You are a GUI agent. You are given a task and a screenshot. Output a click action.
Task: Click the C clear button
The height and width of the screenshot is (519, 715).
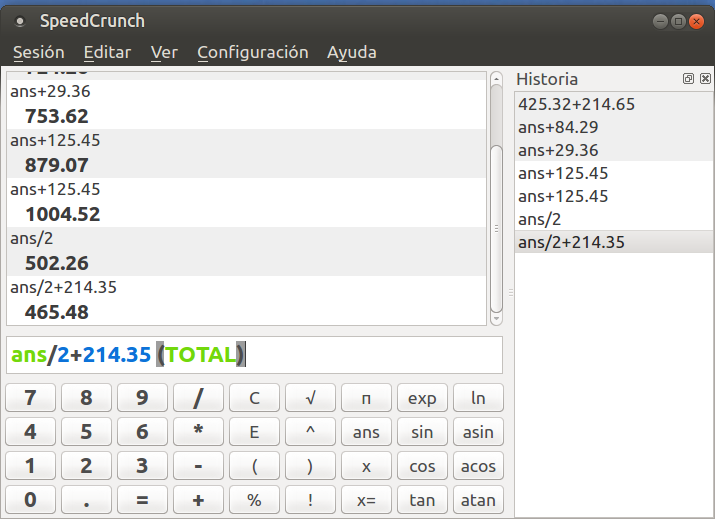click(254, 398)
